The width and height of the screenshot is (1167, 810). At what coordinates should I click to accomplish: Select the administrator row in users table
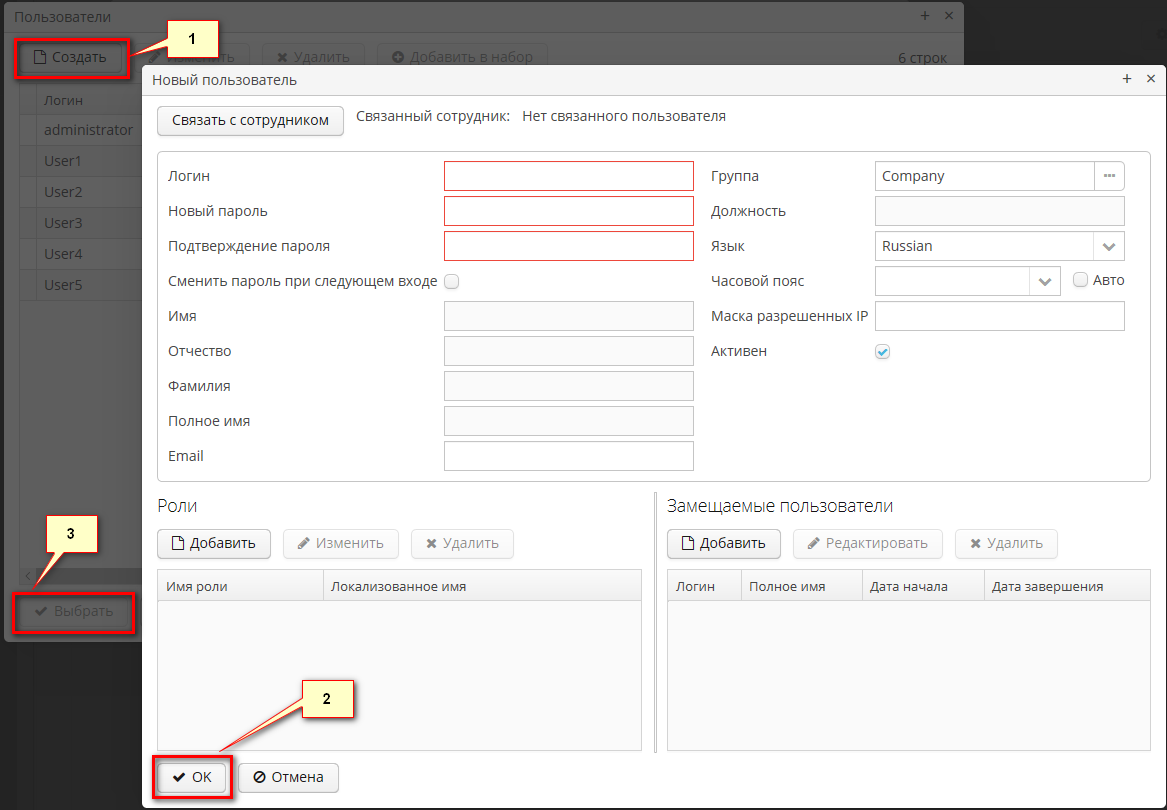click(88, 130)
